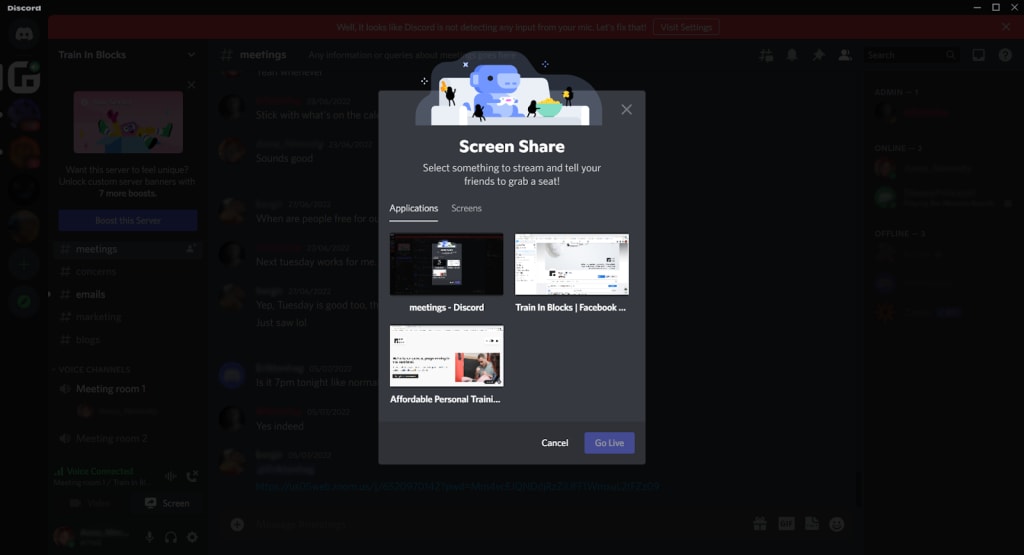This screenshot has width=1024, height=555.
Task: Click Add a Server plus icon
Action: 24,264
